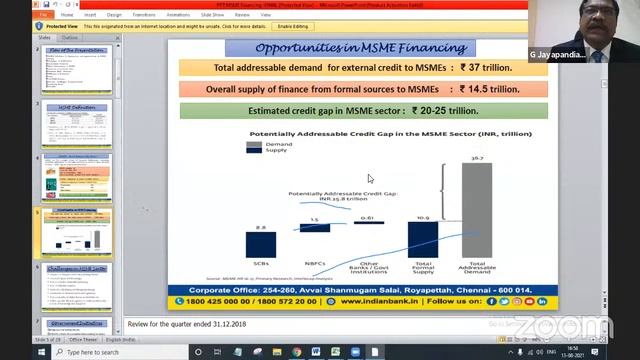Image resolution: width=640 pixels, height=360 pixels.
Task: Show hidden system tray icons chevron
Action: point(511,352)
